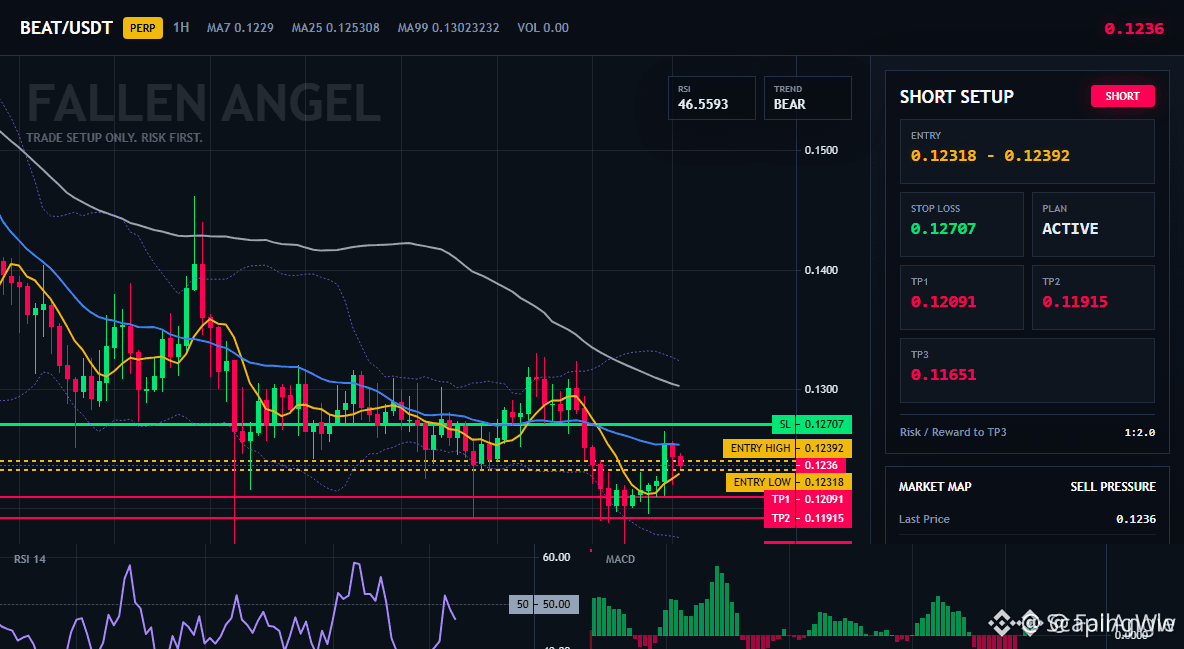Click the MARKET MAP heading
Viewport: 1184px width, 649px height.
(x=935, y=487)
